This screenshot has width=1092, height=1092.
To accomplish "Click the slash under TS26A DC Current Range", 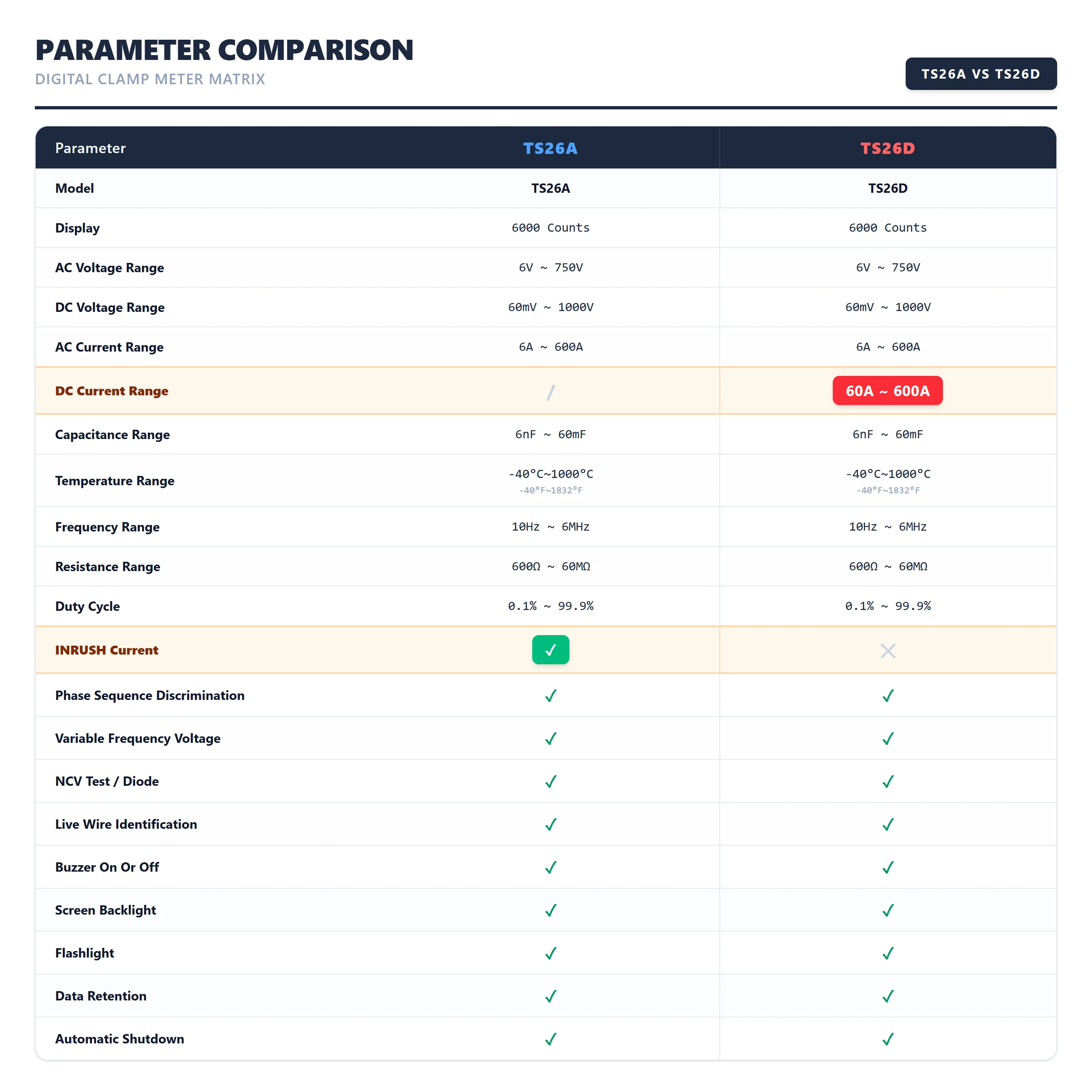I will 550,392.
